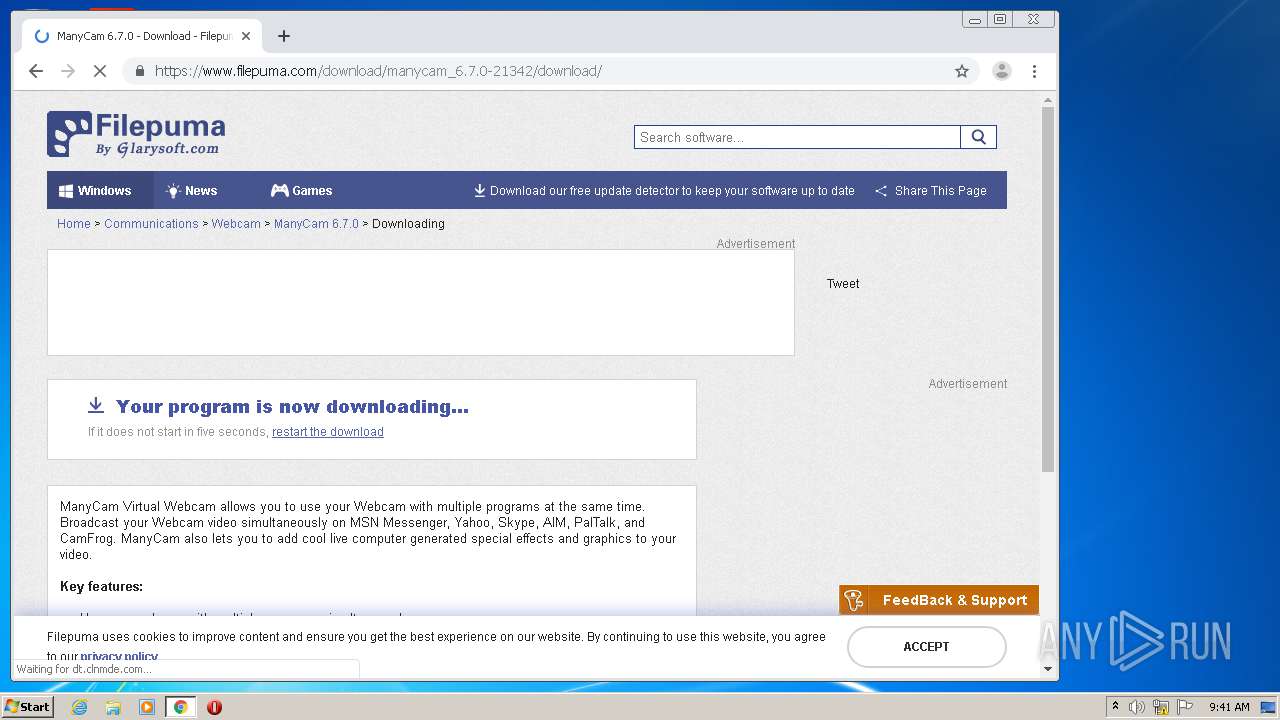The width and height of the screenshot is (1280, 720).
Task: Open the News menu tab
Action: (x=191, y=190)
